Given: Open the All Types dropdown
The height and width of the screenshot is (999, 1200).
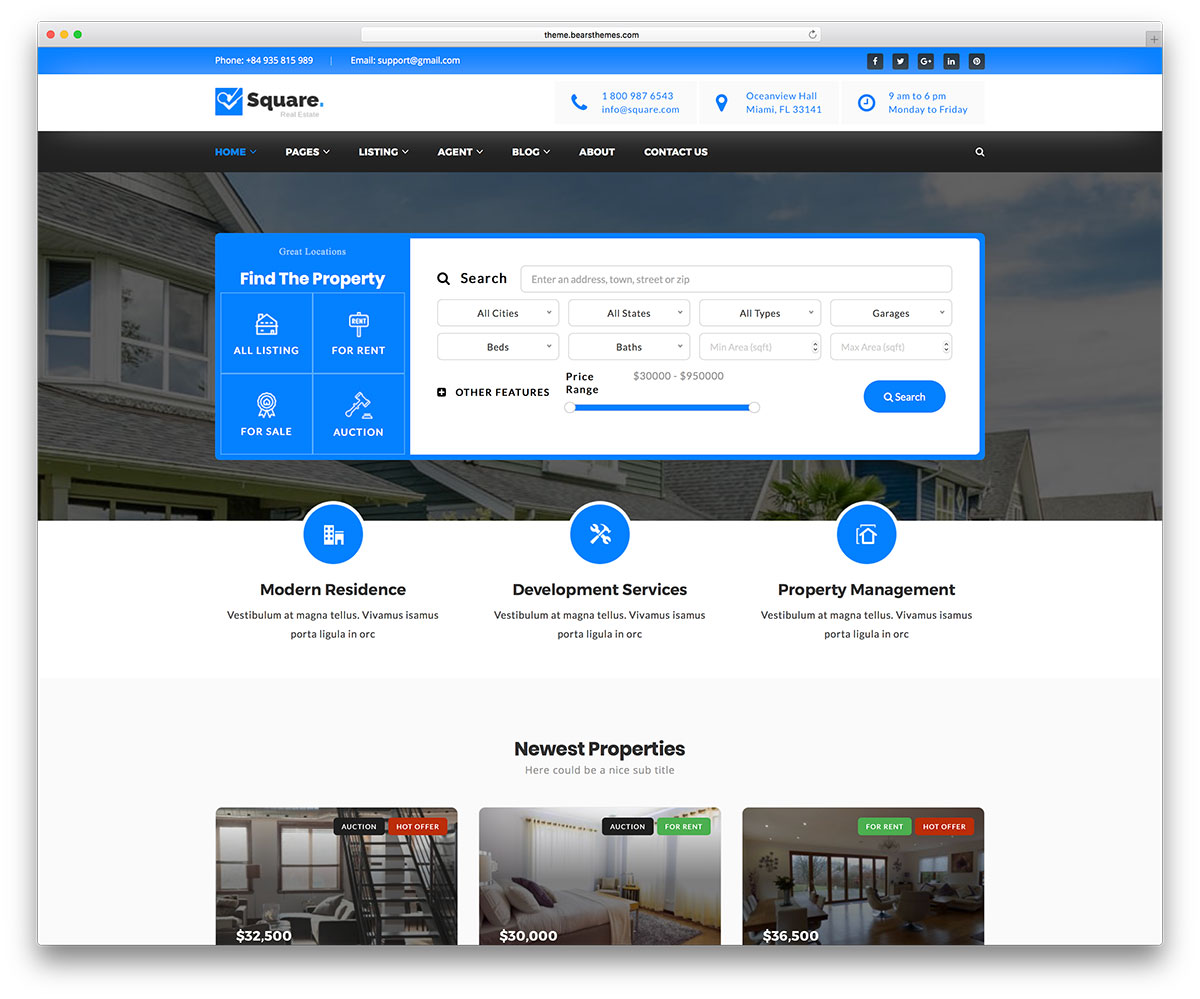Looking at the screenshot, I should click(x=760, y=313).
